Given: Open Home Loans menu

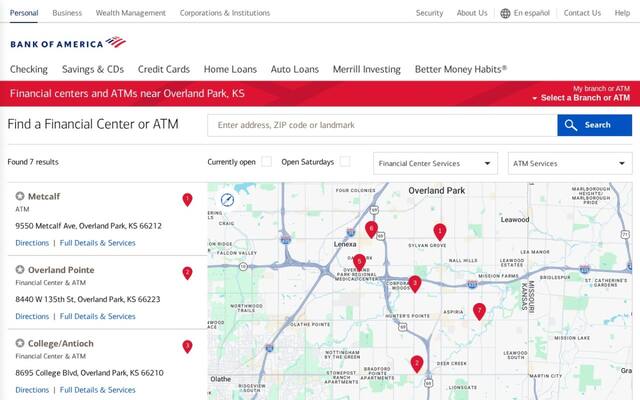Looking at the screenshot, I should [x=230, y=69].
